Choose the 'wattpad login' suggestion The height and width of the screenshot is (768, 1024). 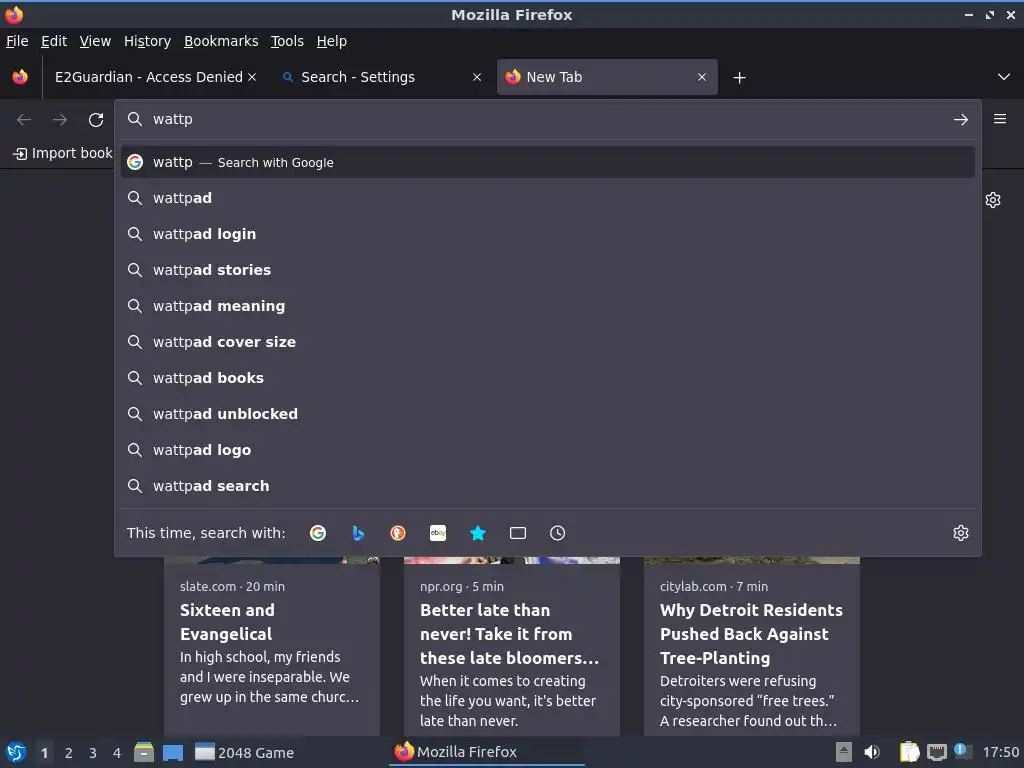click(x=548, y=234)
